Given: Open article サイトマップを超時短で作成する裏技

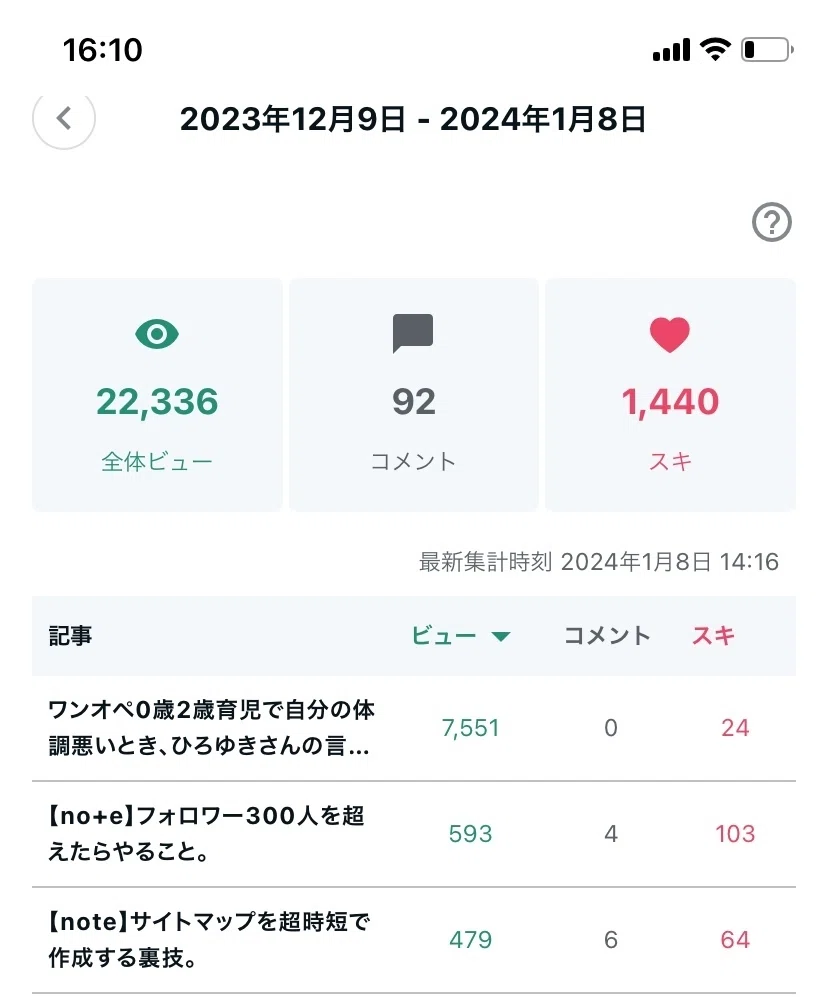Looking at the screenshot, I should [209, 940].
